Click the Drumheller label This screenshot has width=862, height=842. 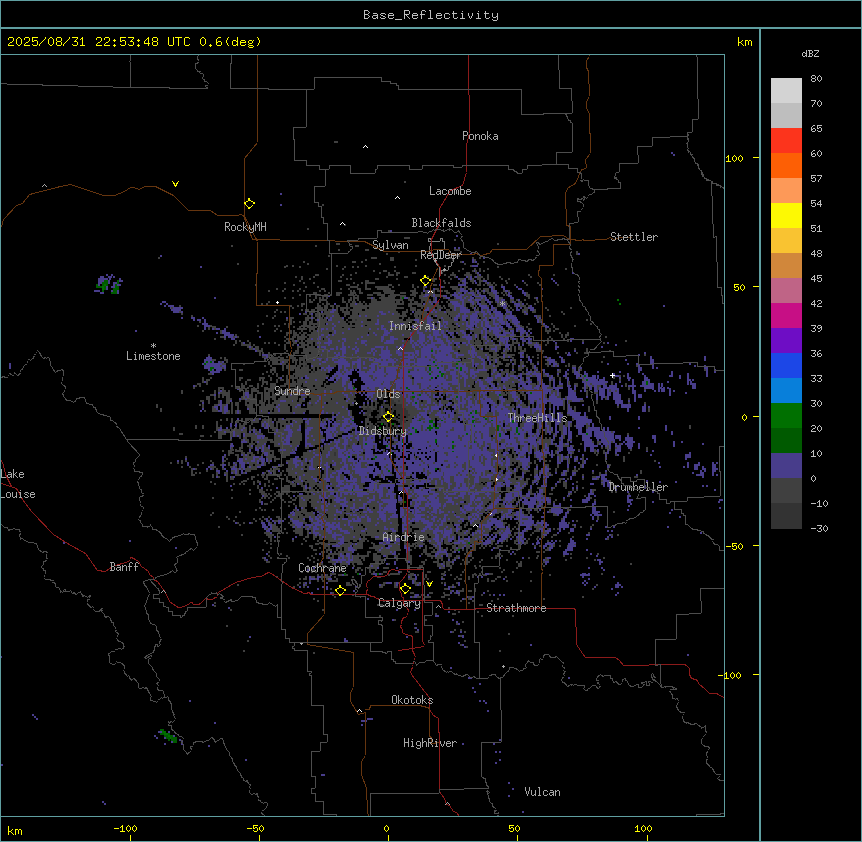coord(638,487)
